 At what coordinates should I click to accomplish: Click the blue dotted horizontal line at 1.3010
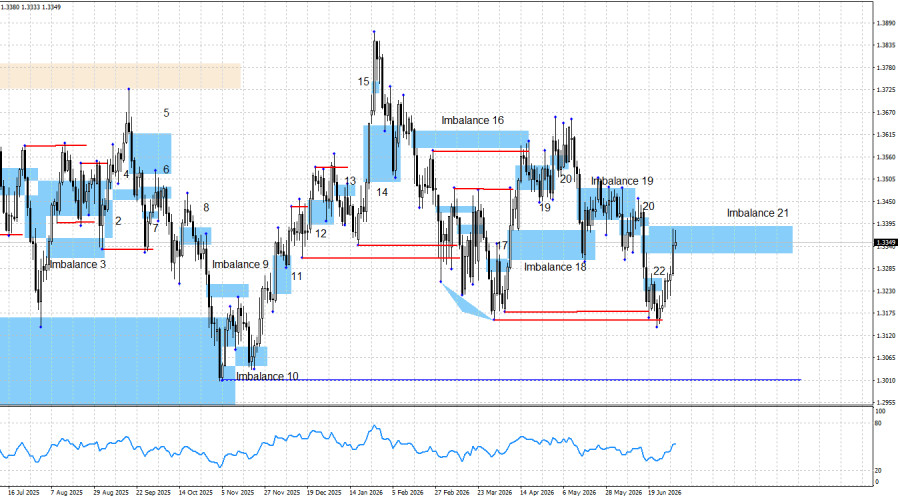tap(511, 380)
